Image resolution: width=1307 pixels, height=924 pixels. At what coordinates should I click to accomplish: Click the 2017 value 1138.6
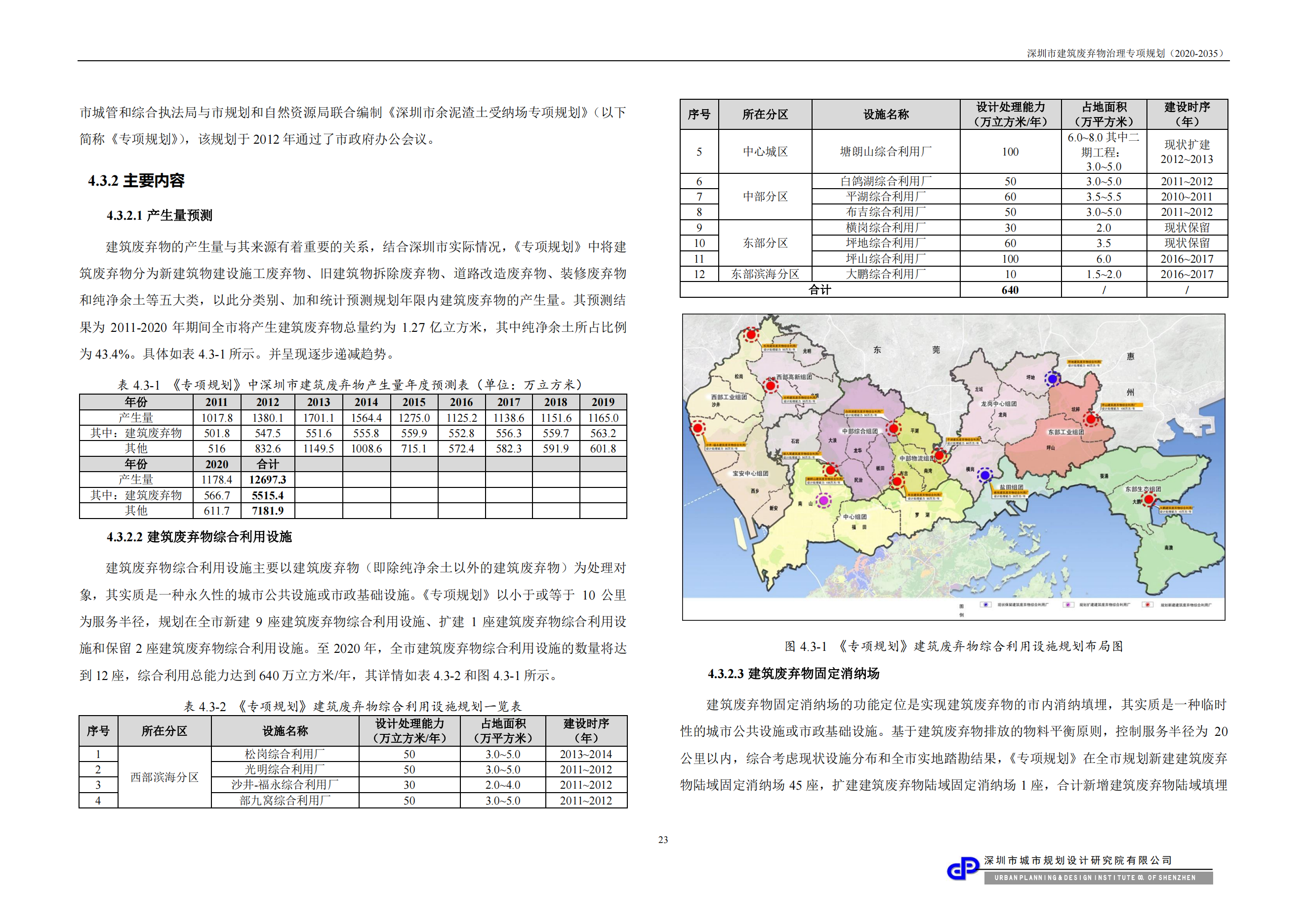click(509, 418)
